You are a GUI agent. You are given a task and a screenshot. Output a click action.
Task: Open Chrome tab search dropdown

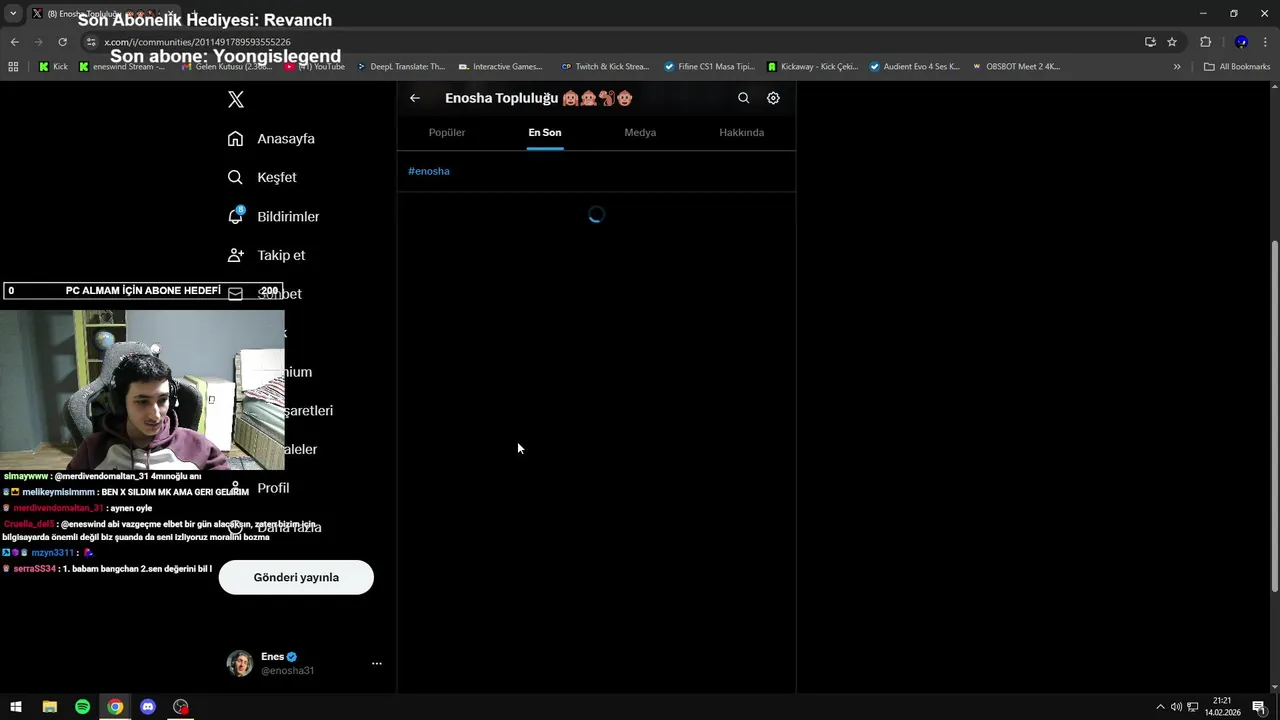[13, 13]
